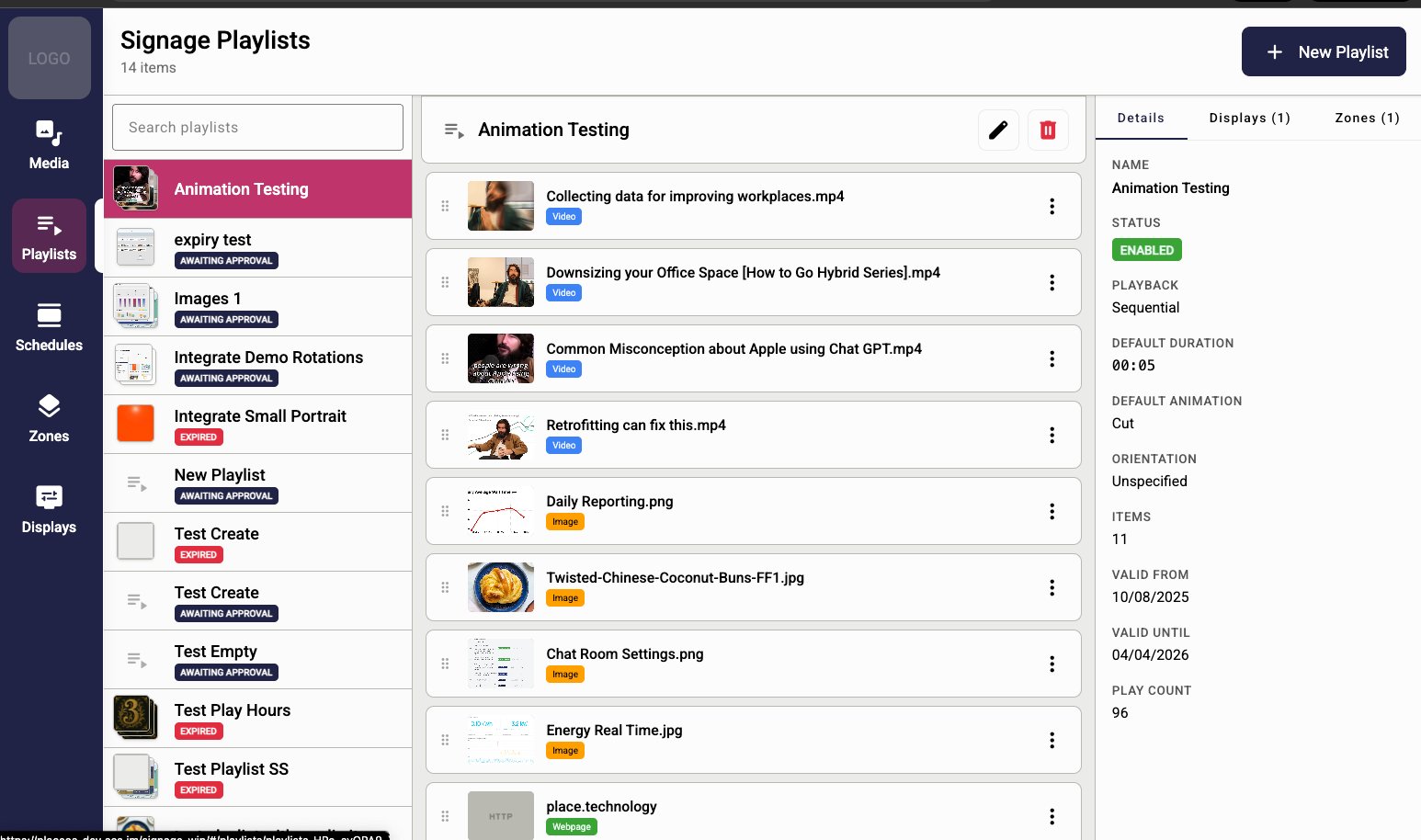This screenshot has width=1421, height=840.
Task: Open the Displays section in the sidebar
Action: (48, 509)
